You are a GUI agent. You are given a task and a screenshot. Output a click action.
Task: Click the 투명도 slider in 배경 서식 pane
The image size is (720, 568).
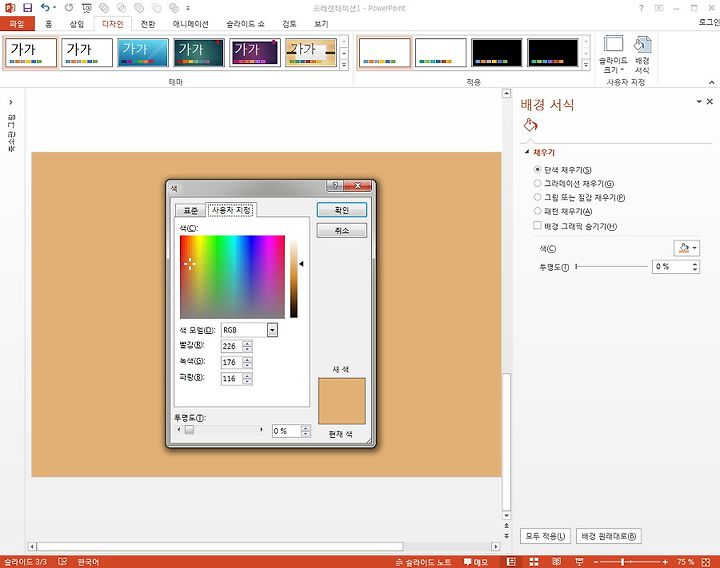[611, 266]
